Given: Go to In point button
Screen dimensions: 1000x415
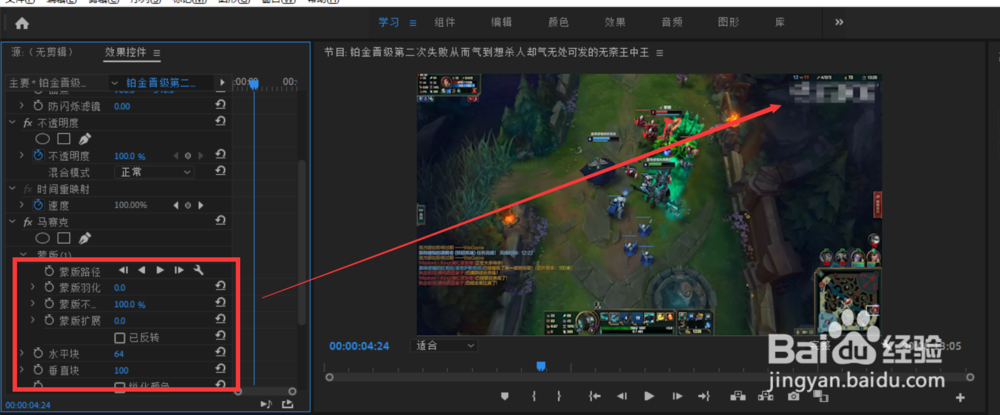Looking at the screenshot, I should (594, 396).
